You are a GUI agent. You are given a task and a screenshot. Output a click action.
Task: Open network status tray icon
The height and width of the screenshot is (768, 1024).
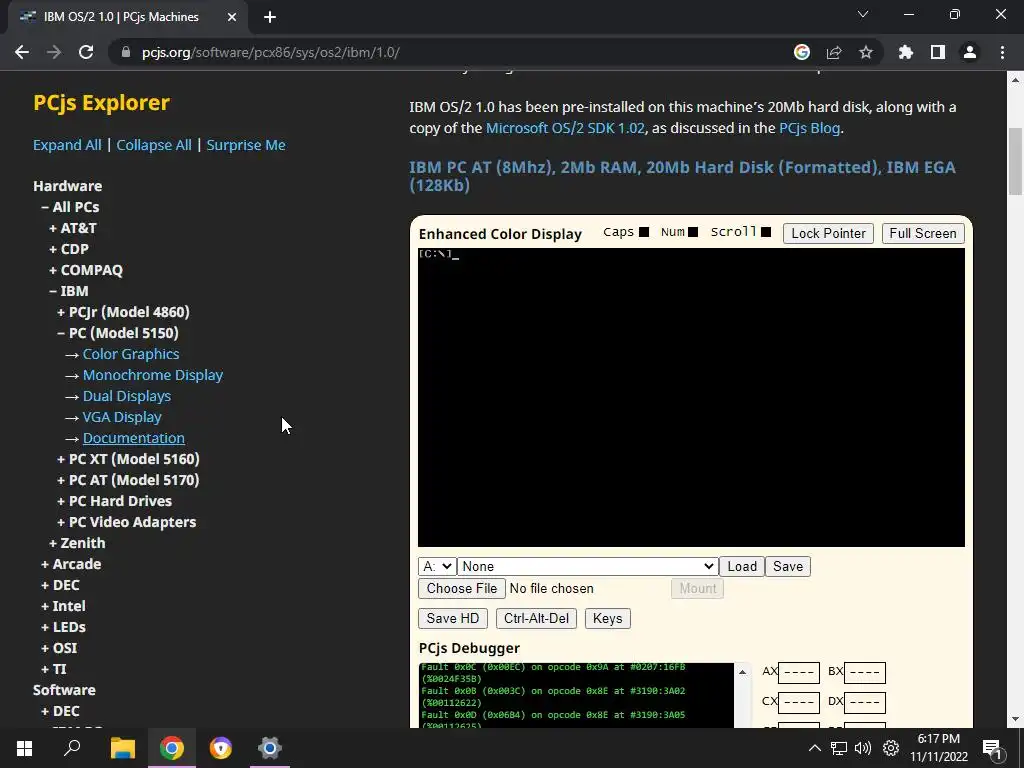pyautogui.click(x=839, y=748)
